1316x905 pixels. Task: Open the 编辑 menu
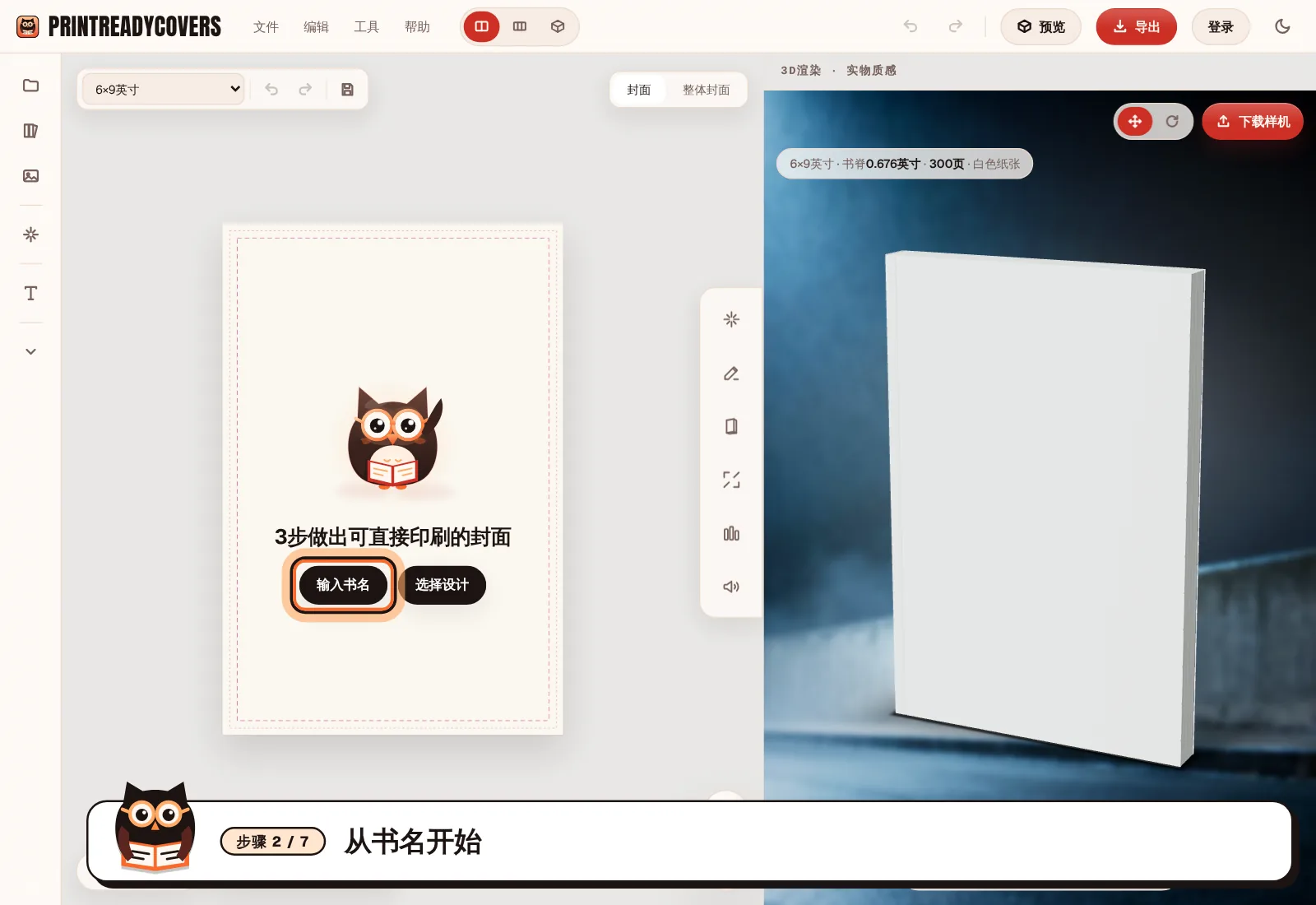(x=316, y=26)
